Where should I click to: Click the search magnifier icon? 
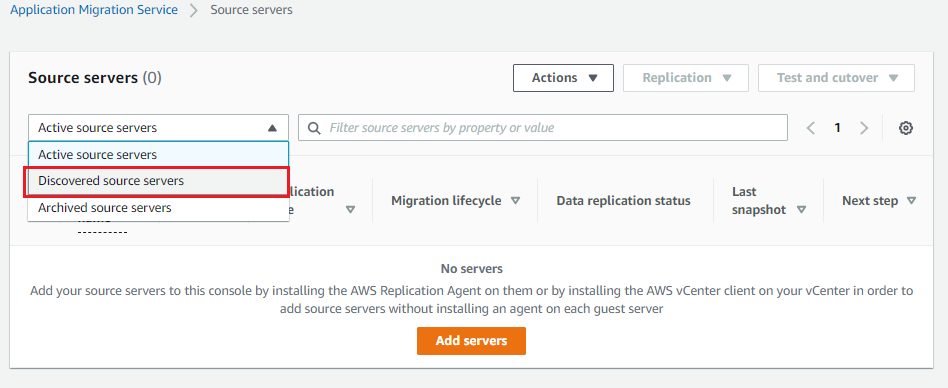point(314,128)
